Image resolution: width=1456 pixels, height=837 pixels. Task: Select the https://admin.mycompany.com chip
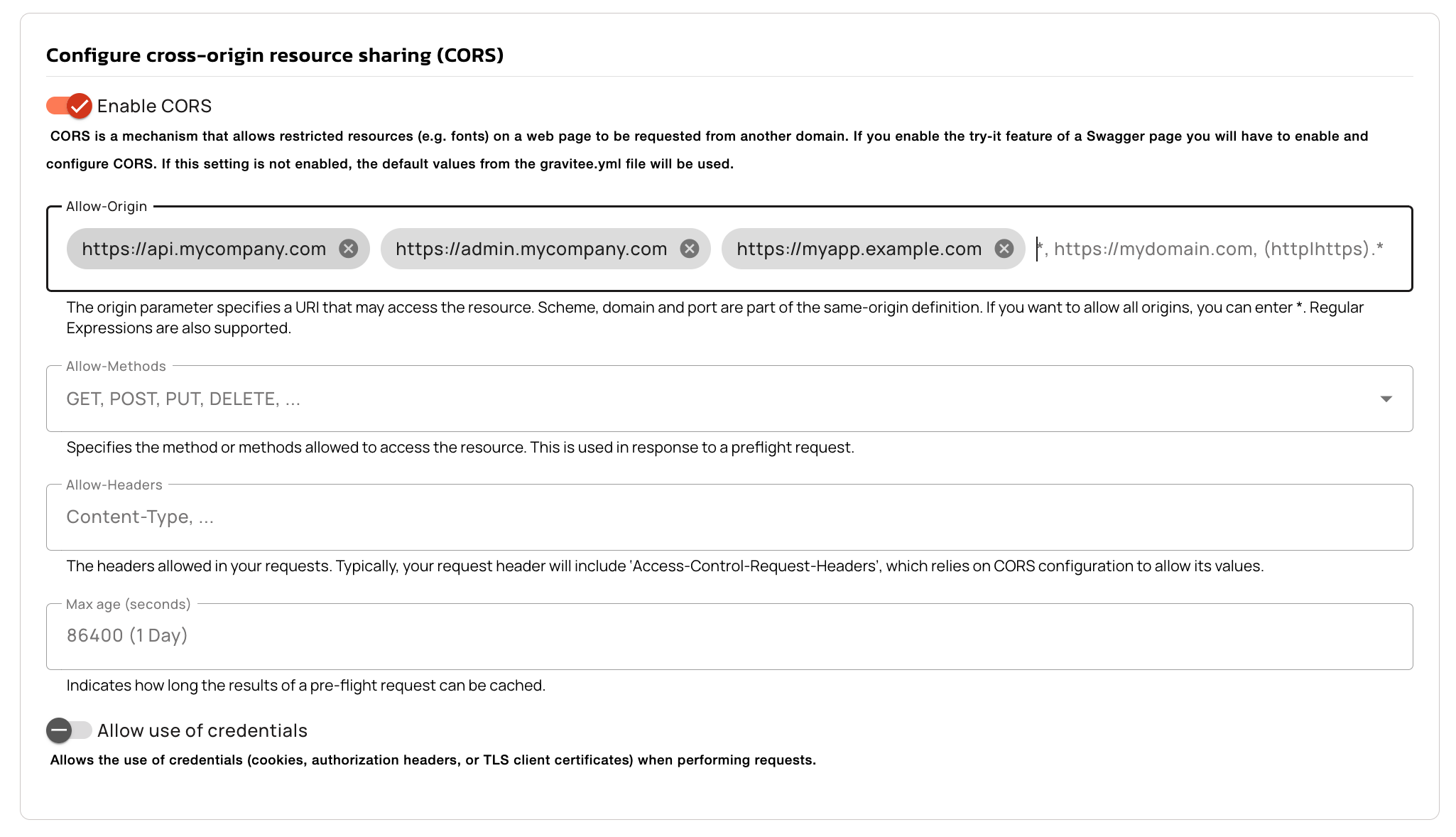(531, 249)
